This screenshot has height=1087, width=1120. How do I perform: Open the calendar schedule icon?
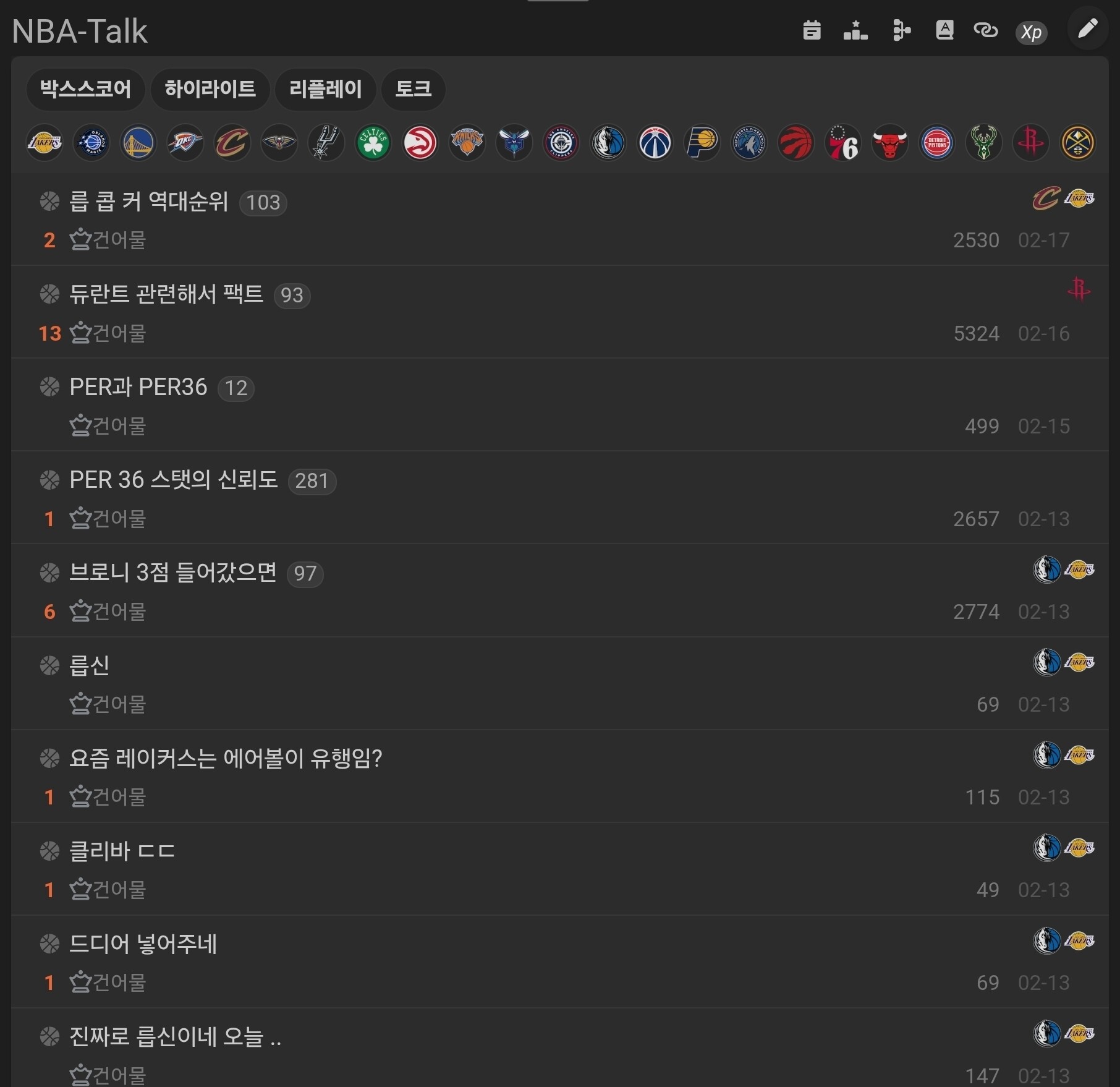(x=812, y=30)
